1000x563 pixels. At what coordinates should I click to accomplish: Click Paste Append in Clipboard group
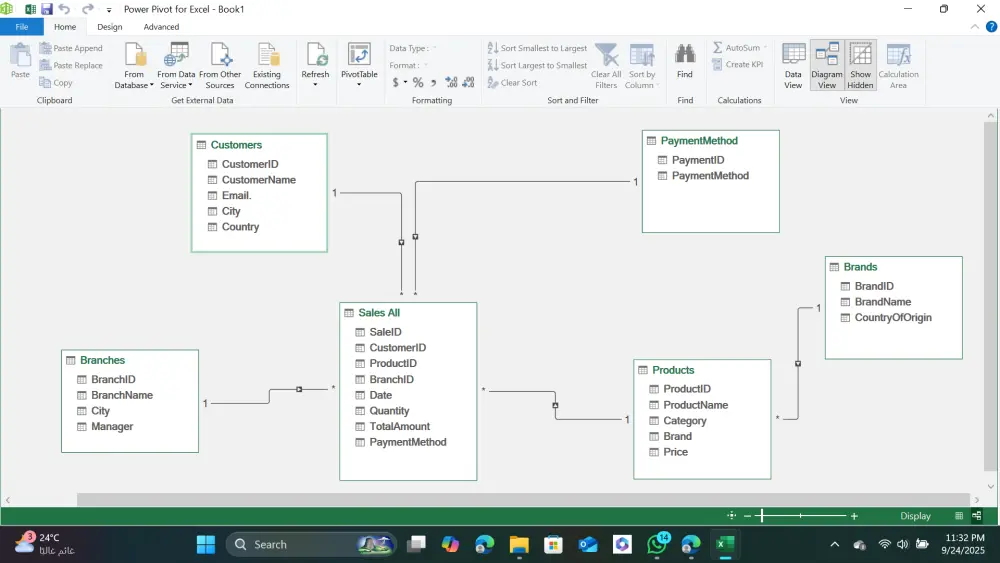[x=71, y=48]
